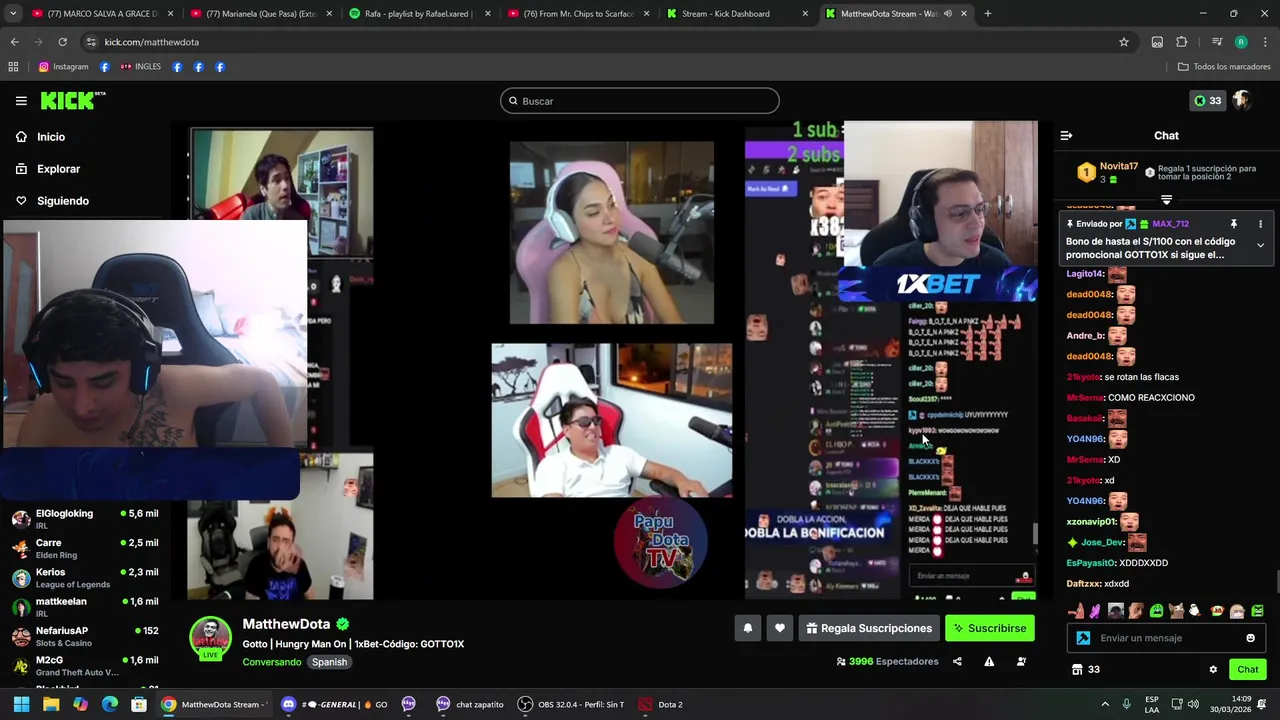The width and height of the screenshot is (1280, 720).
Task: Go to Inicio in the sidebar
Action: tap(51, 137)
